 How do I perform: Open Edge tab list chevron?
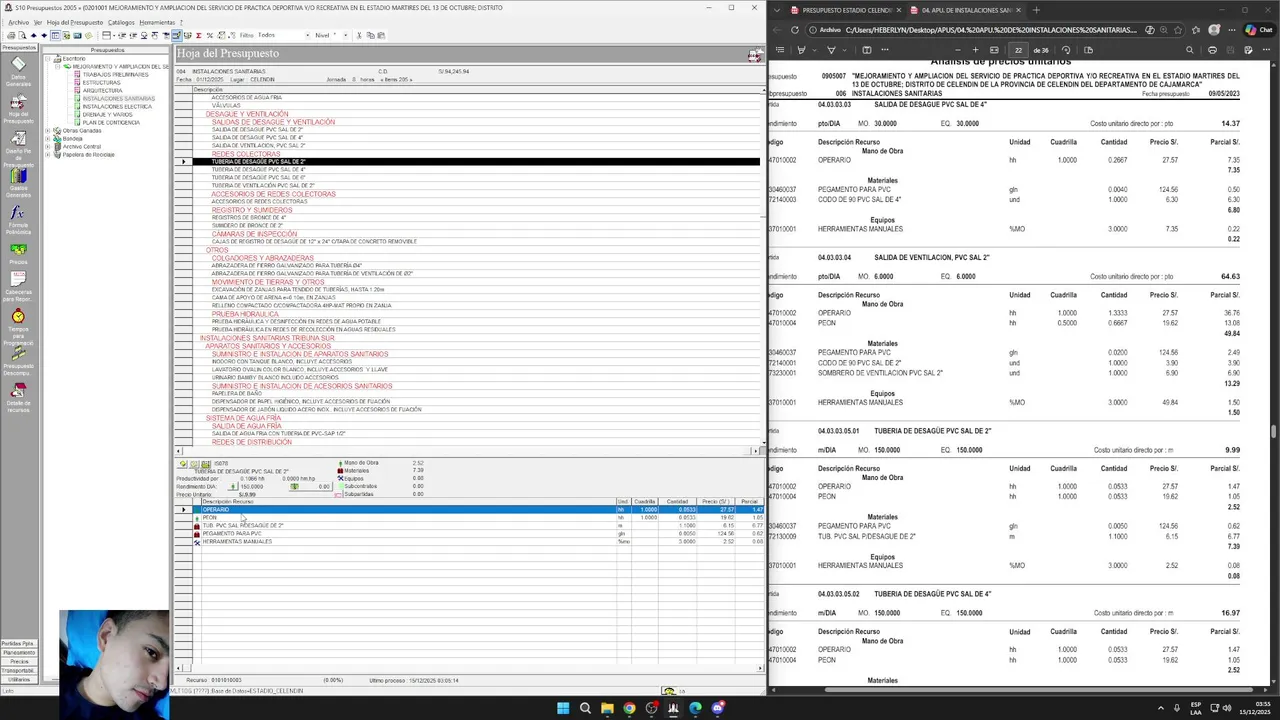(x=776, y=10)
